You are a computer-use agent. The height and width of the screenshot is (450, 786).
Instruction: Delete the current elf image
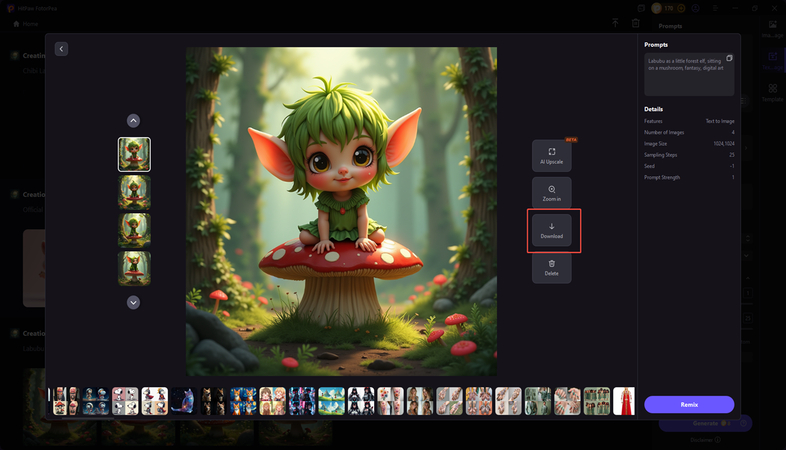pos(551,267)
